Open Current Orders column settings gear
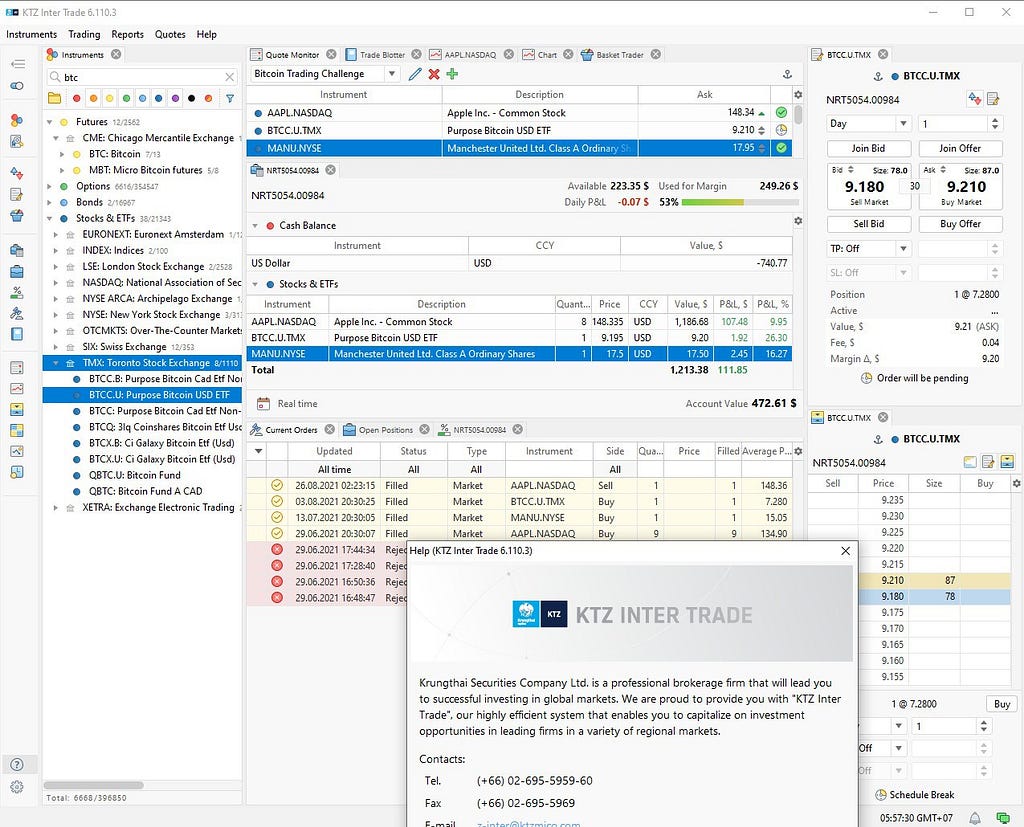The width and height of the screenshot is (1024, 827). [x=798, y=451]
